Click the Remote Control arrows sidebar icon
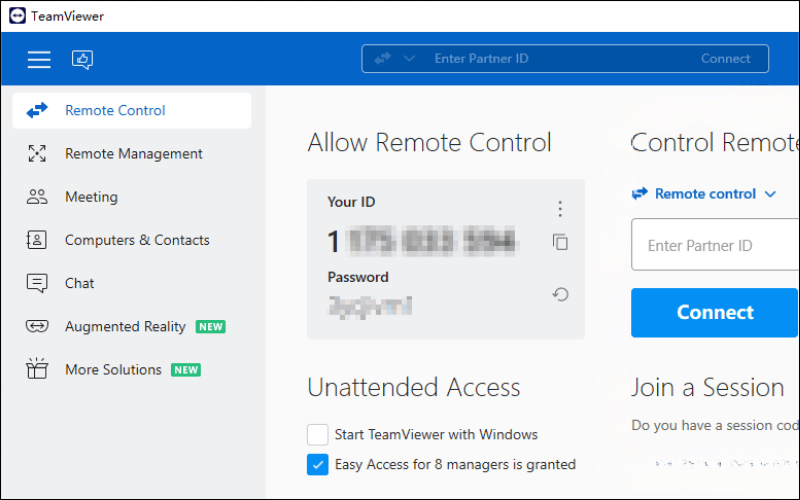The image size is (800, 500). [37, 110]
